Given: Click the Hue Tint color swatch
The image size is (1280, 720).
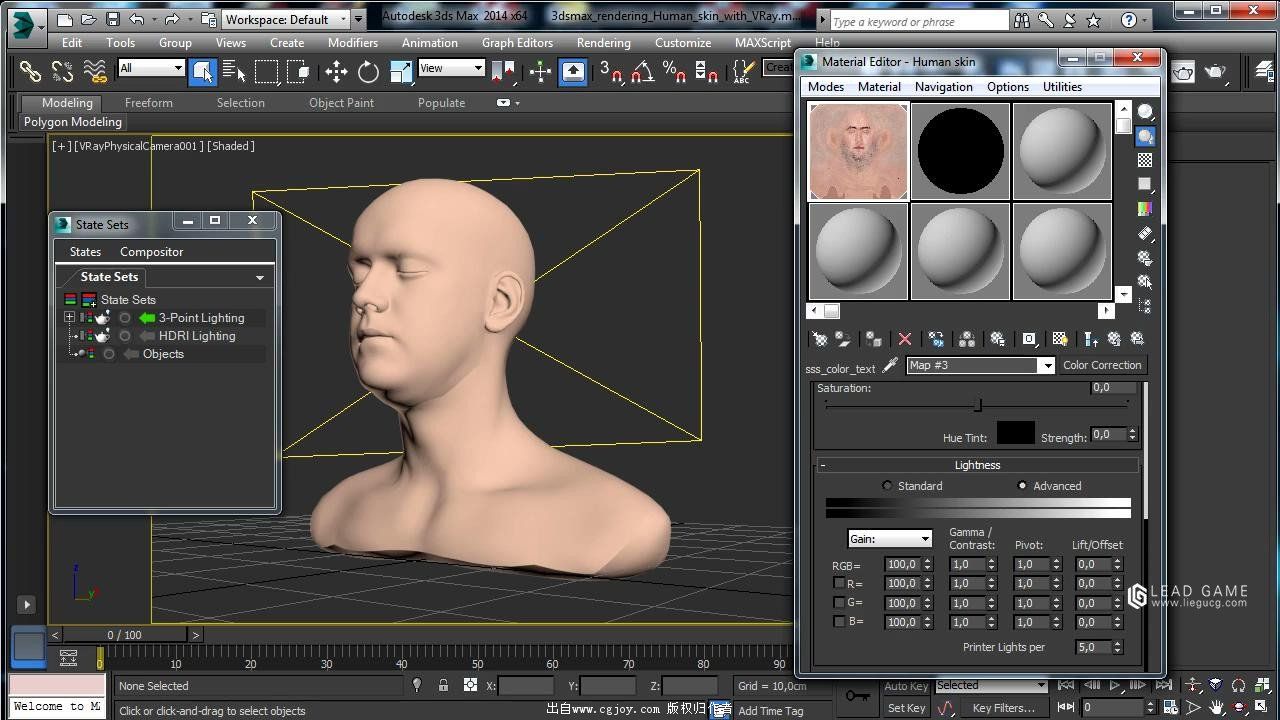Looking at the screenshot, I should coord(1016,433).
